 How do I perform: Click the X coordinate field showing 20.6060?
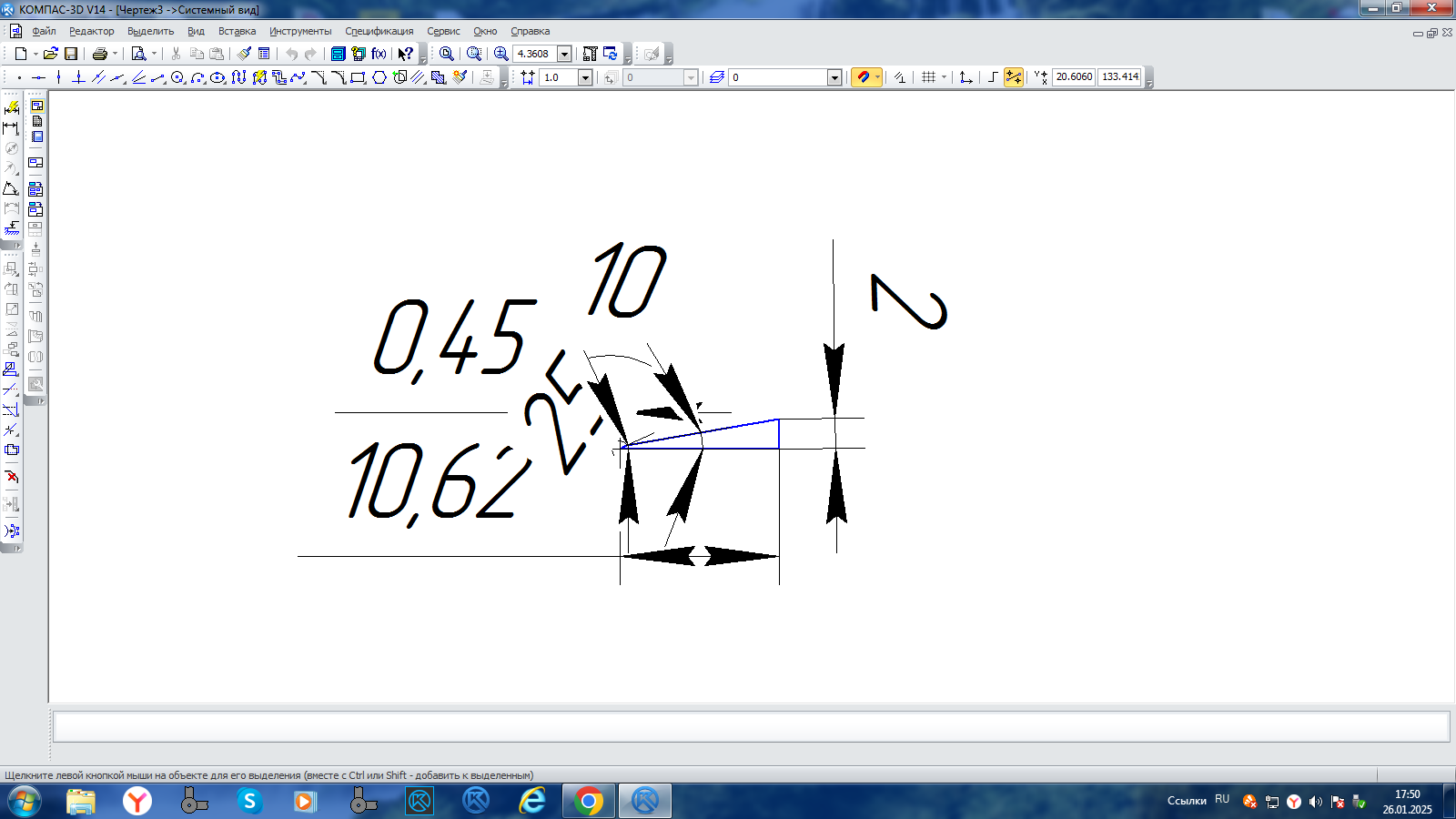click(1074, 77)
